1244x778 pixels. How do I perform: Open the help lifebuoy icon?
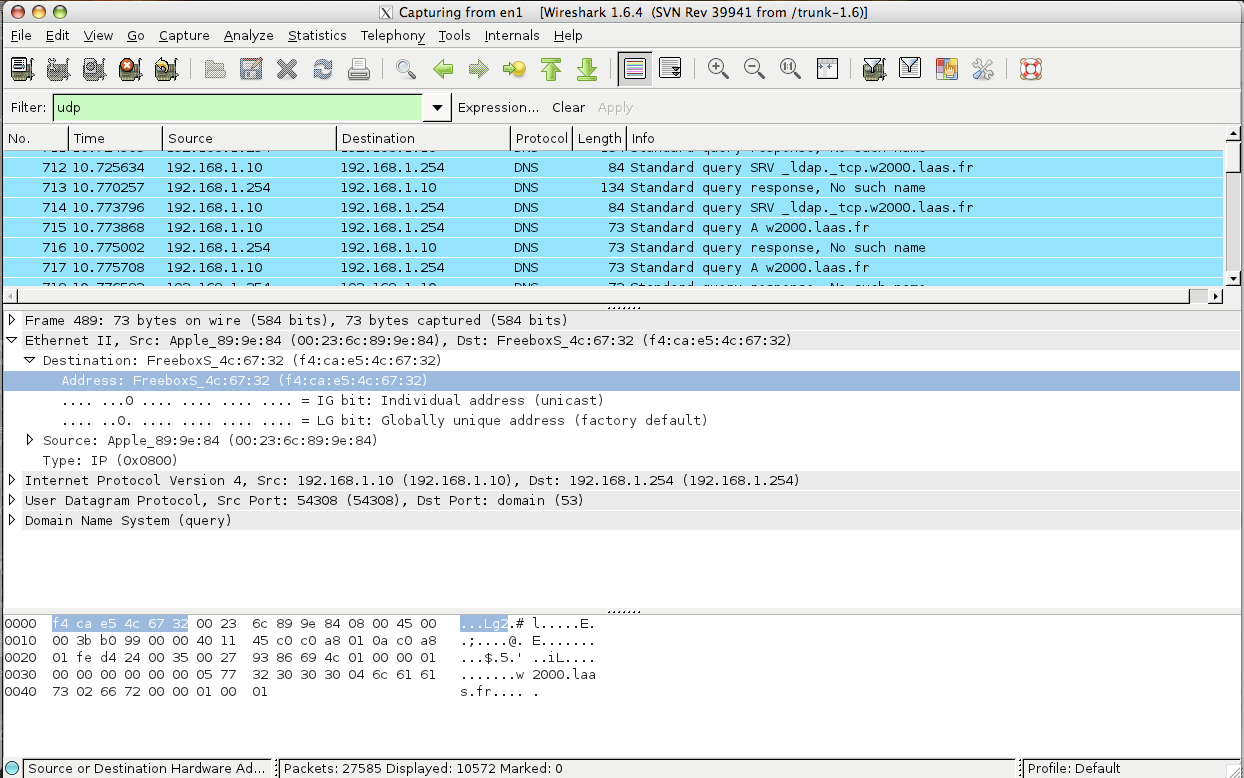pos(1031,69)
